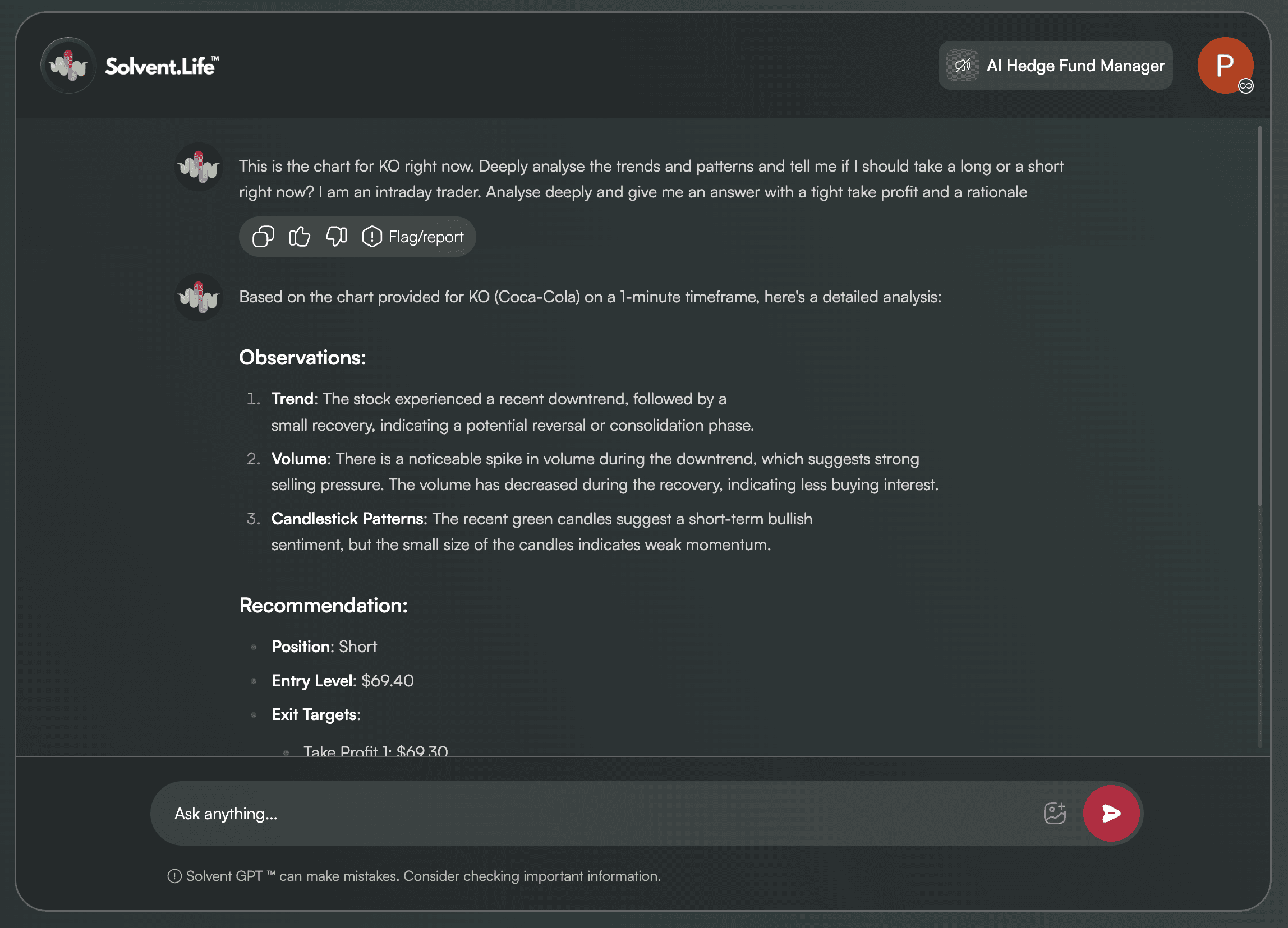This screenshot has width=1288, height=928.
Task: Click the Observations heading
Action: (x=302, y=358)
